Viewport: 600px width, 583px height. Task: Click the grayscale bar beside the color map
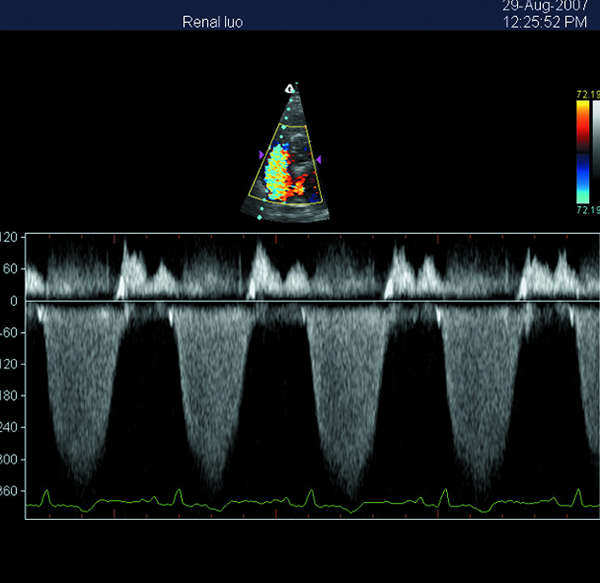tap(595, 150)
